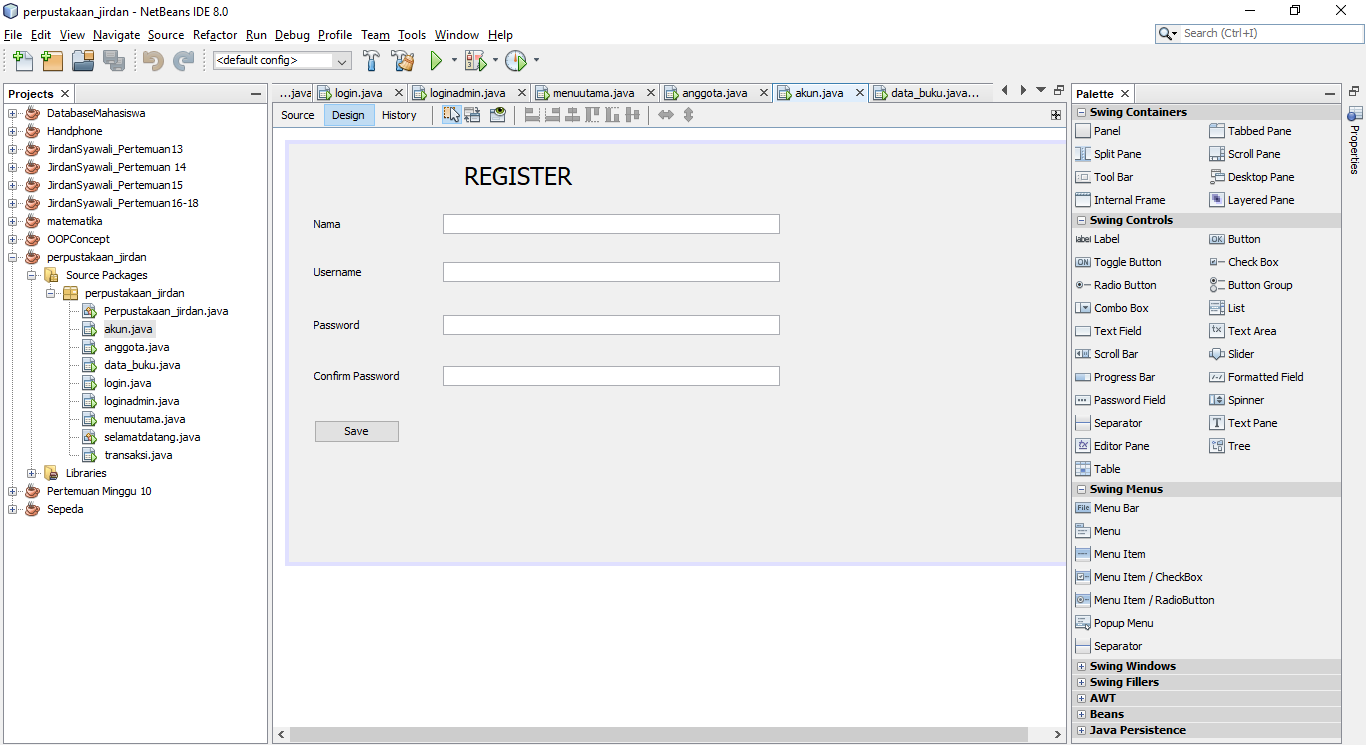Open the default config dropdown
Viewport: 1366px width, 745px height.
click(x=341, y=61)
